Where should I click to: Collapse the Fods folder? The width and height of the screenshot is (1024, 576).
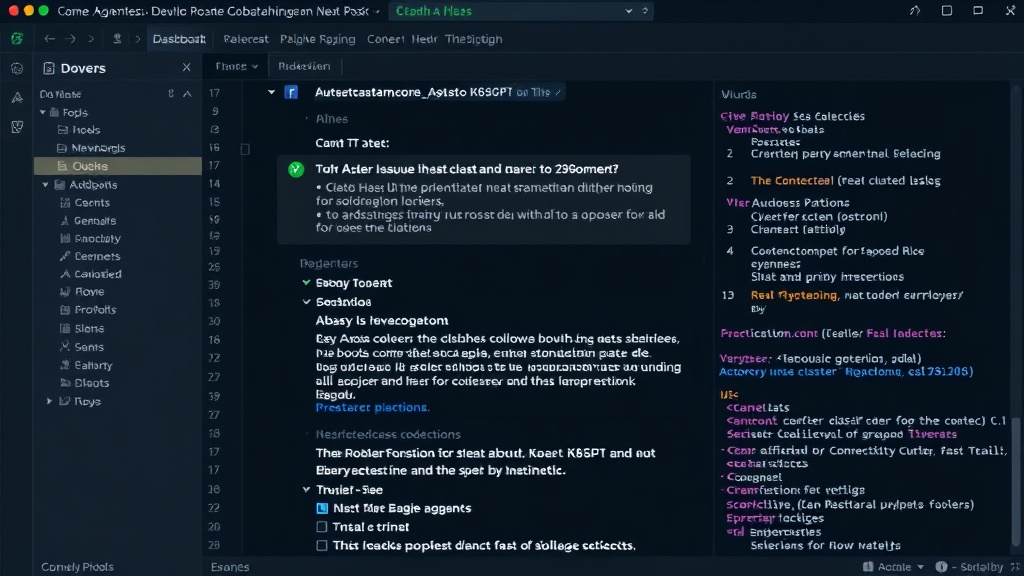[43, 112]
